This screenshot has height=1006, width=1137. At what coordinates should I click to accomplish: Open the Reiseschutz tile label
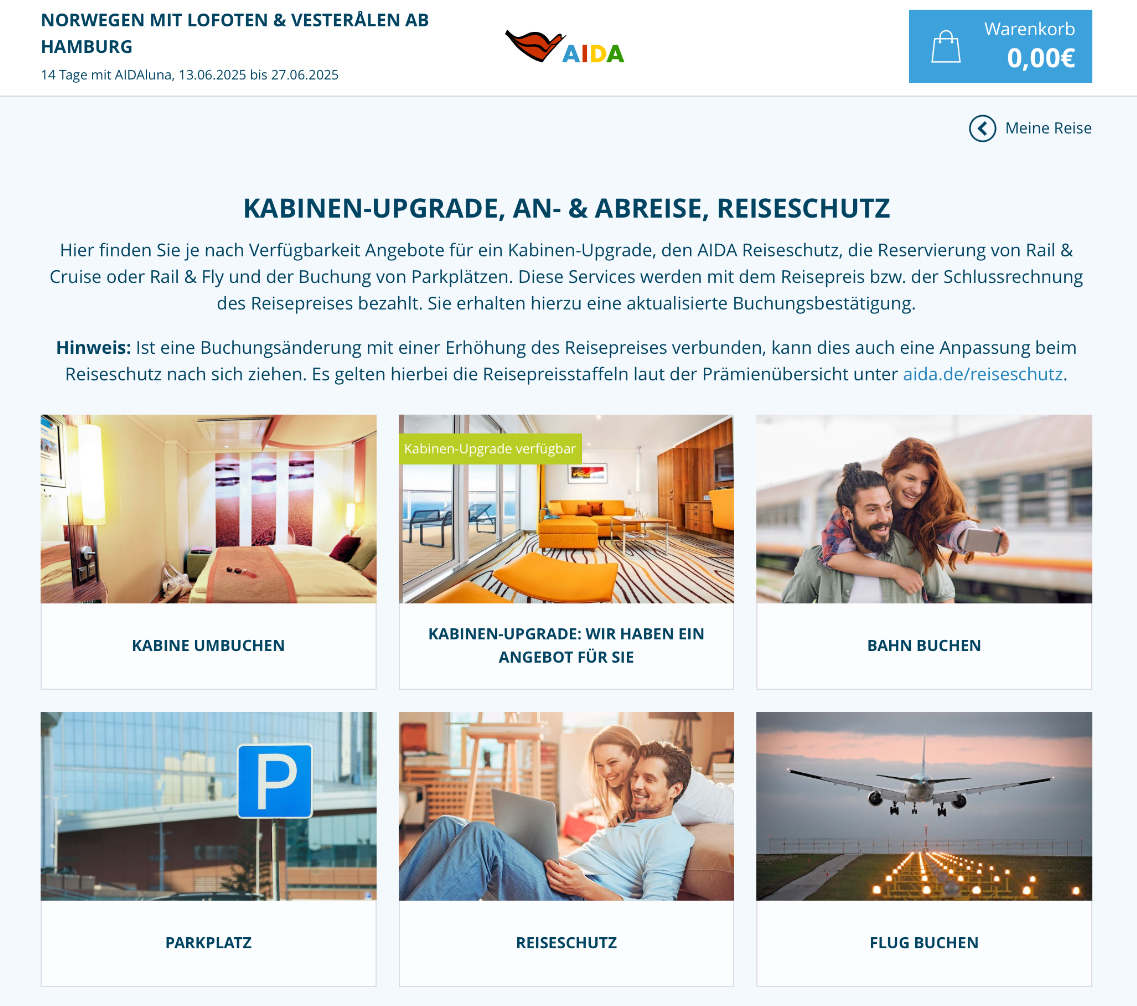pyautogui.click(x=566, y=943)
